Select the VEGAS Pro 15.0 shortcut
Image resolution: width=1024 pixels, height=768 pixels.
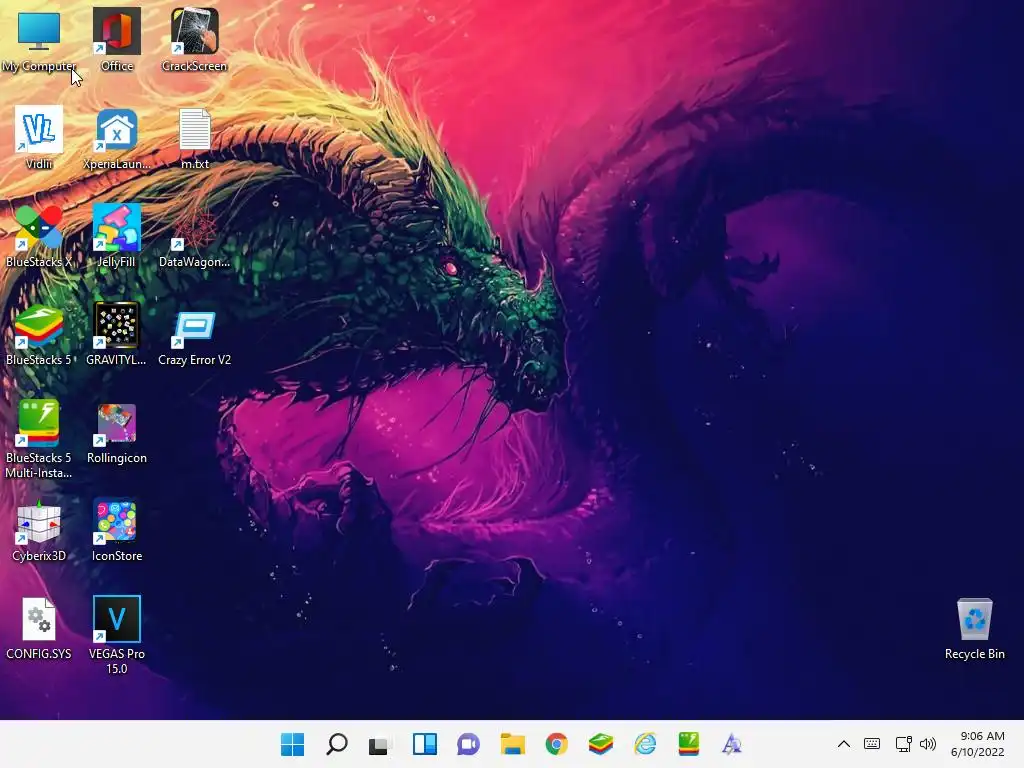pyautogui.click(x=117, y=635)
